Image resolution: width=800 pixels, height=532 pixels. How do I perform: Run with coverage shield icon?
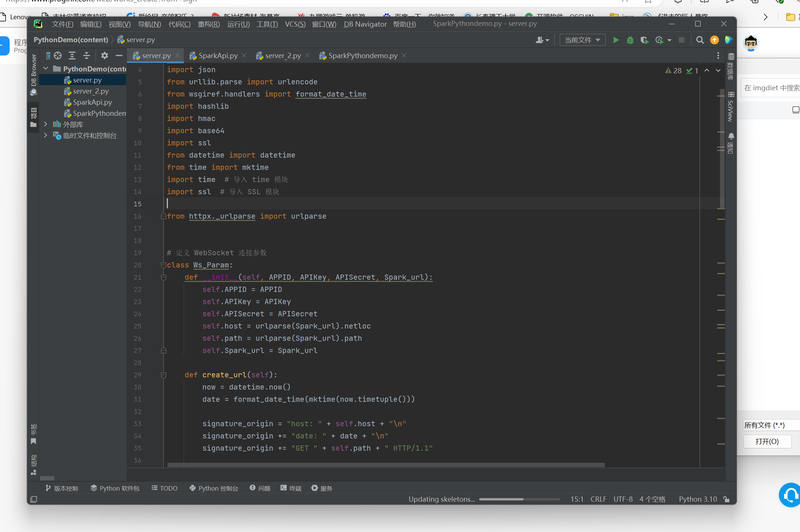tap(644, 40)
